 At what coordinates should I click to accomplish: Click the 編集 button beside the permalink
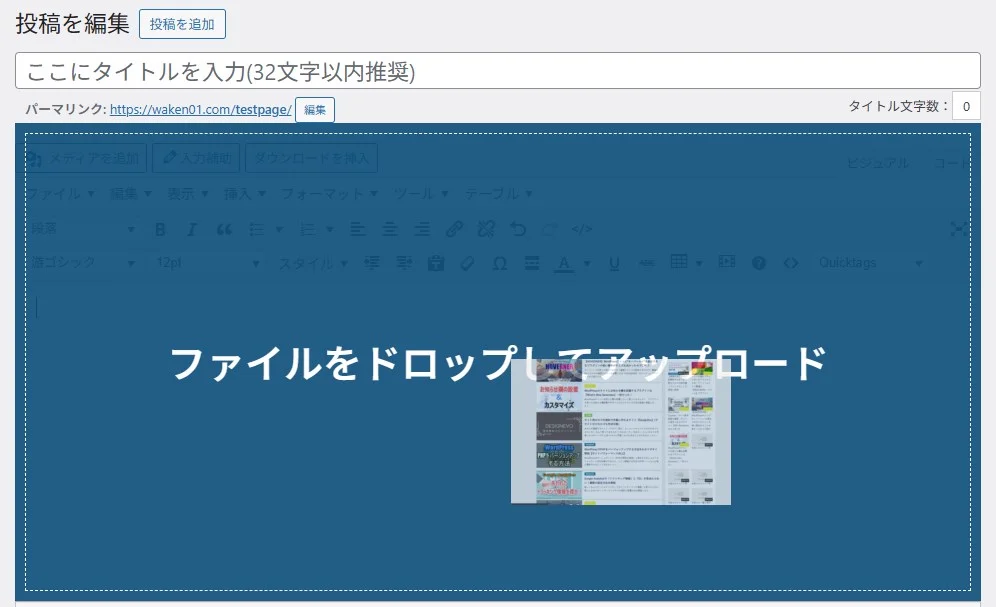[315, 110]
